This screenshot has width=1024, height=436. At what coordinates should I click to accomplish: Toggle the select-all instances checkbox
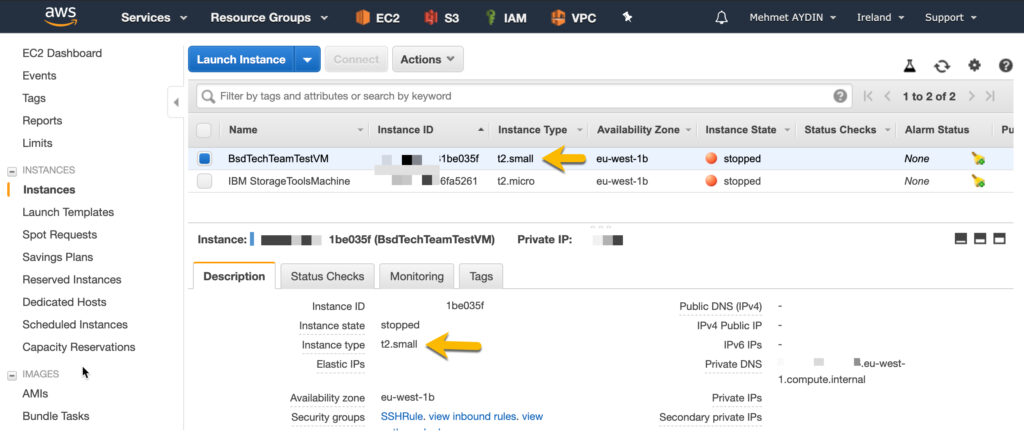(204, 130)
